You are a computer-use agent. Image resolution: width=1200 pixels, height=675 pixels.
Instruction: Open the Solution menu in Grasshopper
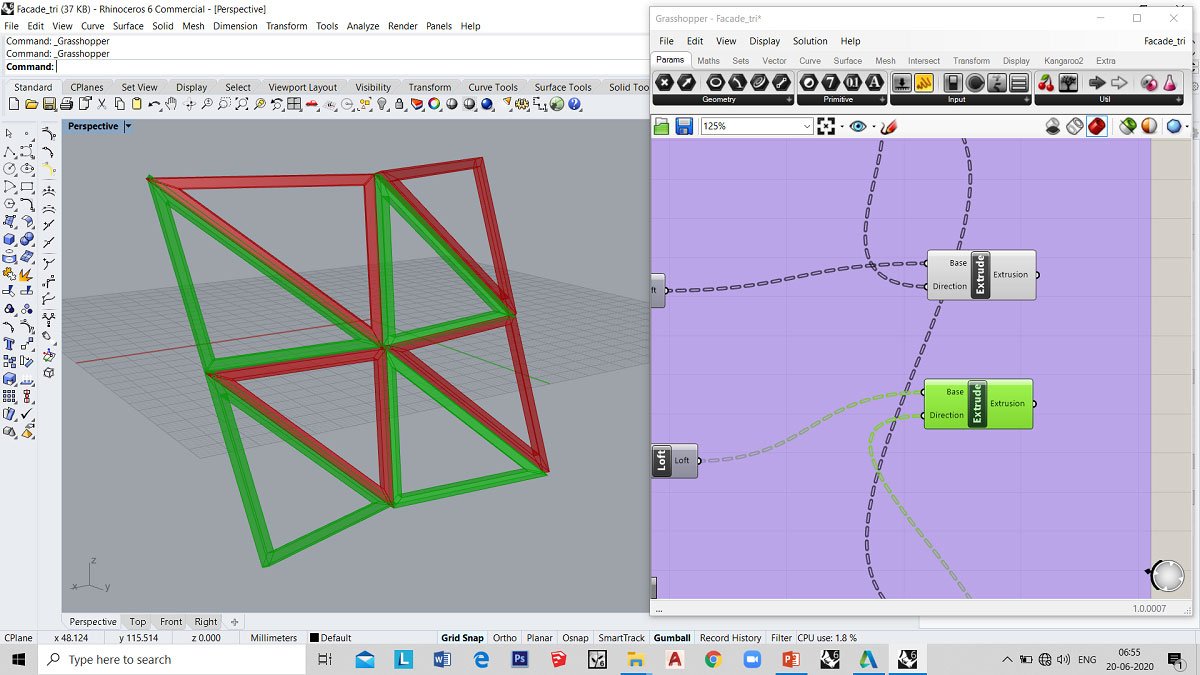(x=809, y=41)
